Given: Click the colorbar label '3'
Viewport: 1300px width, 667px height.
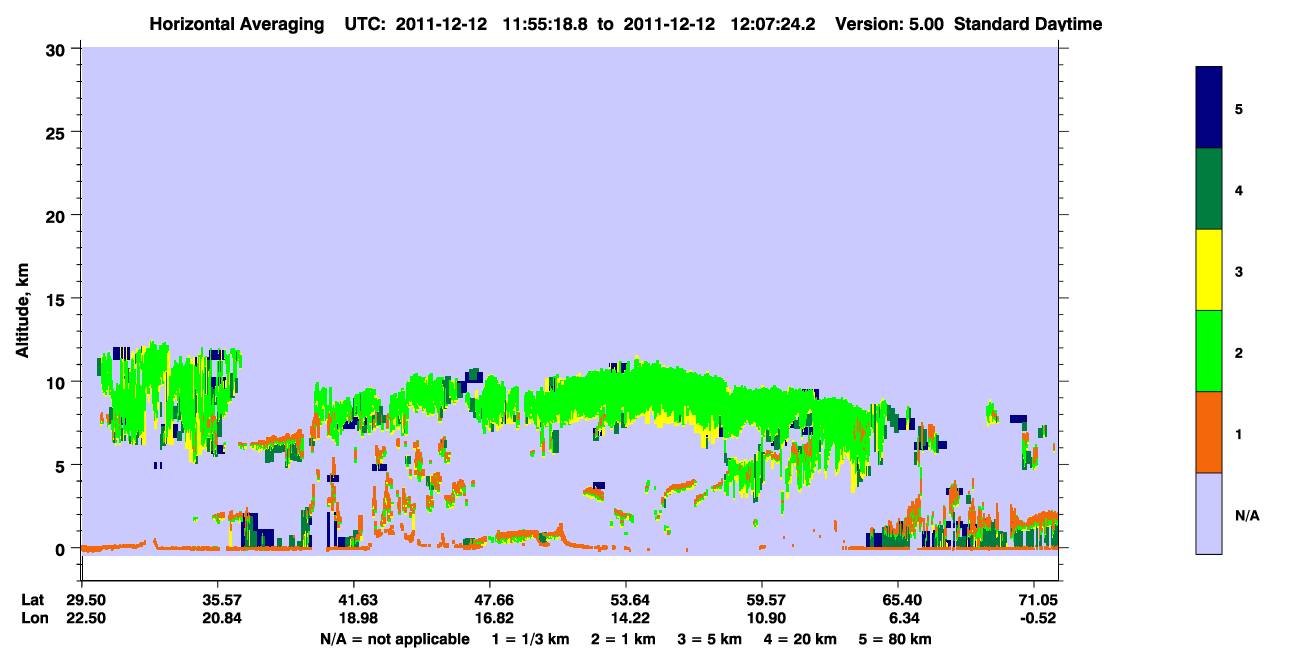Looking at the screenshot, I should pos(1239,270).
